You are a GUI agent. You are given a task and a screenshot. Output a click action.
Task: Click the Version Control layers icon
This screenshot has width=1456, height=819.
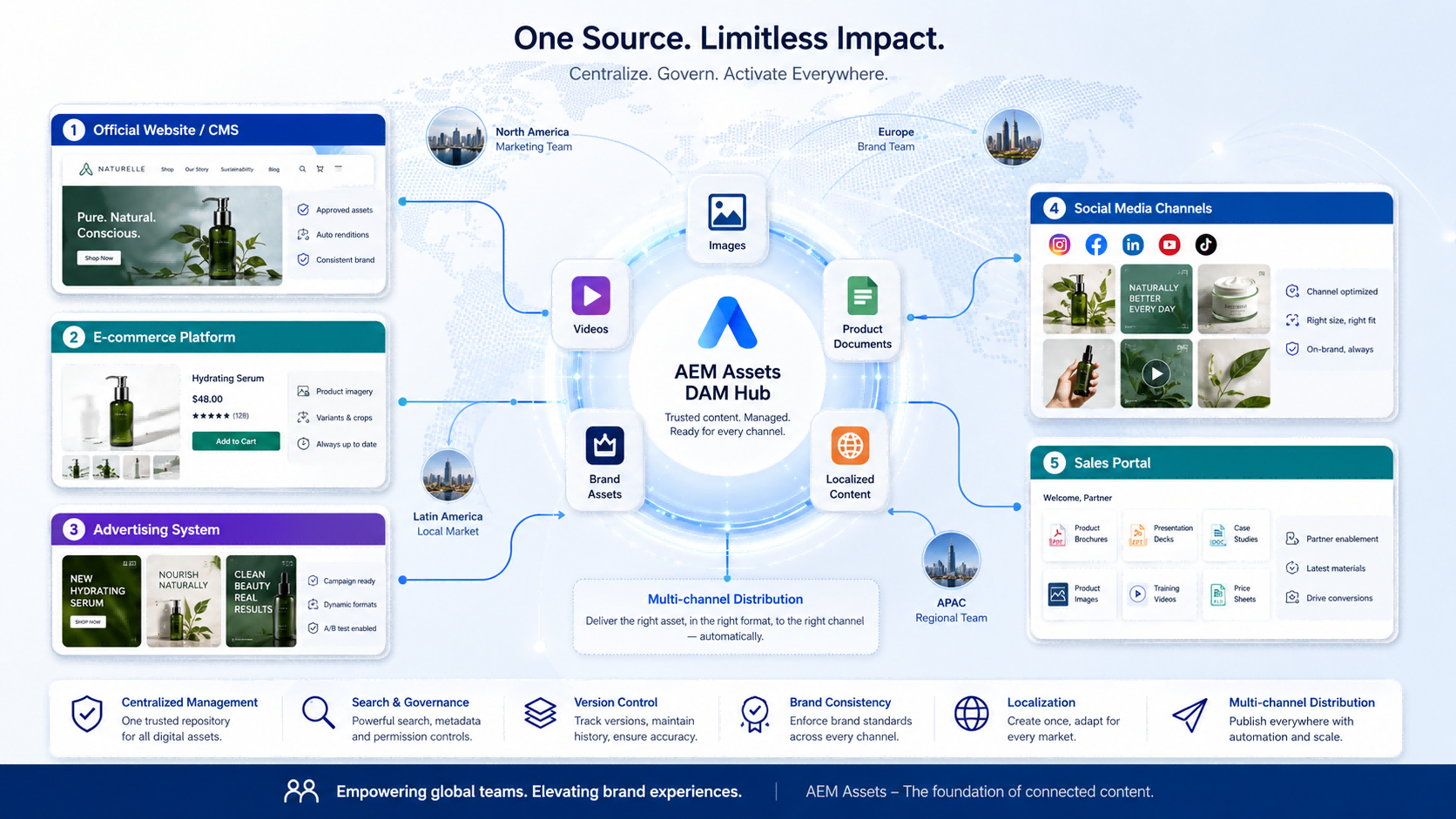(x=540, y=714)
